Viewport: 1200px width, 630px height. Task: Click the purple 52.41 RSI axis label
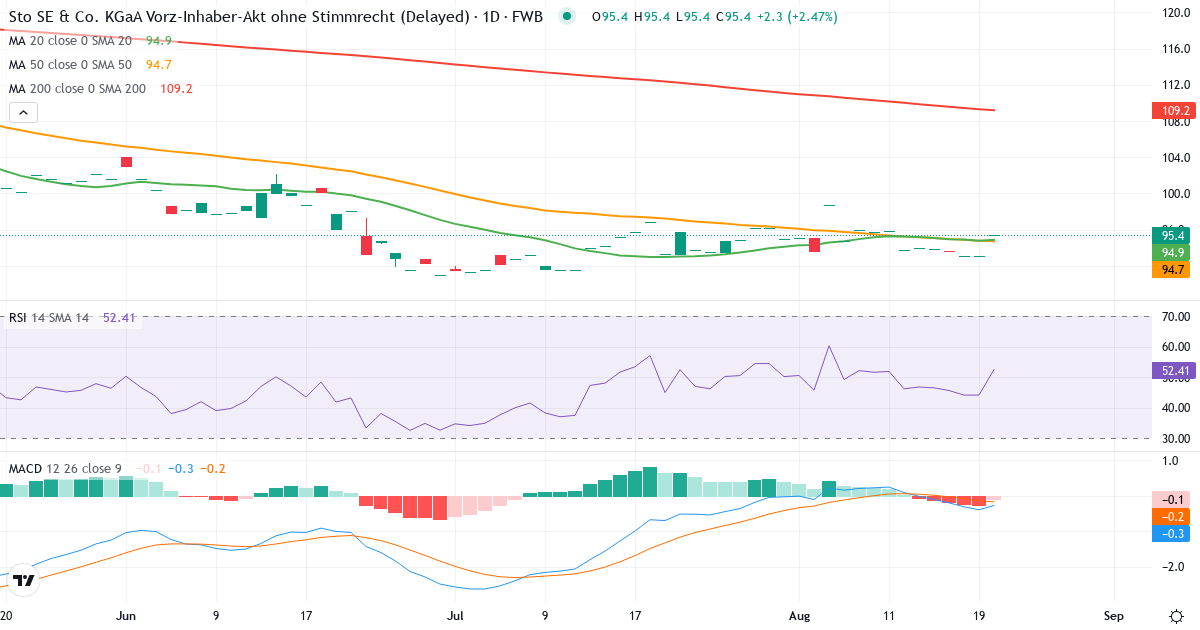point(1174,371)
